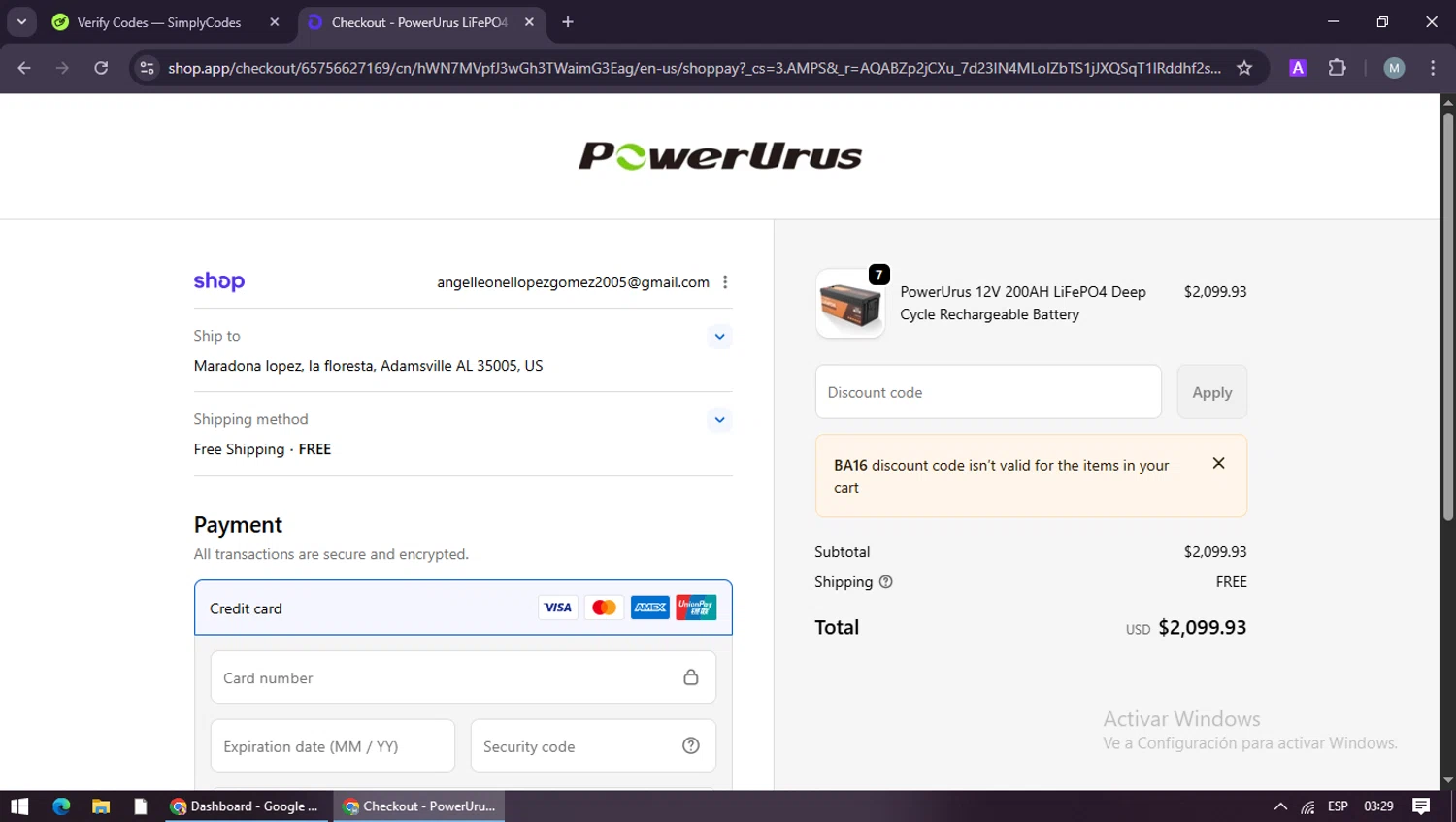Focus the Security code field
The width and height of the screenshot is (1456, 822).
point(593,746)
